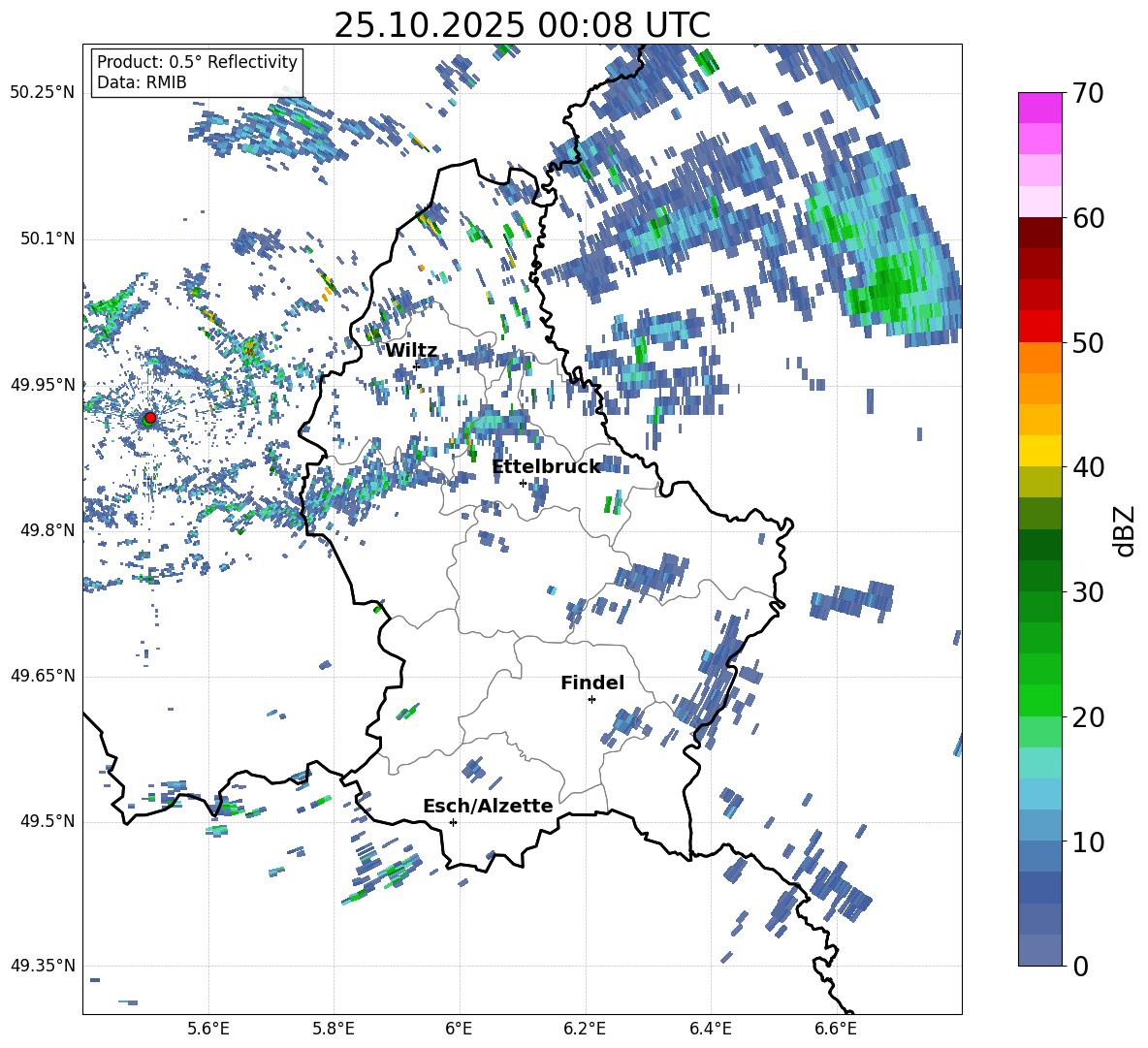Click the magenta 70 dBZ colorbar segment
Viewport: 1148px width, 1048px height.
(1039, 108)
